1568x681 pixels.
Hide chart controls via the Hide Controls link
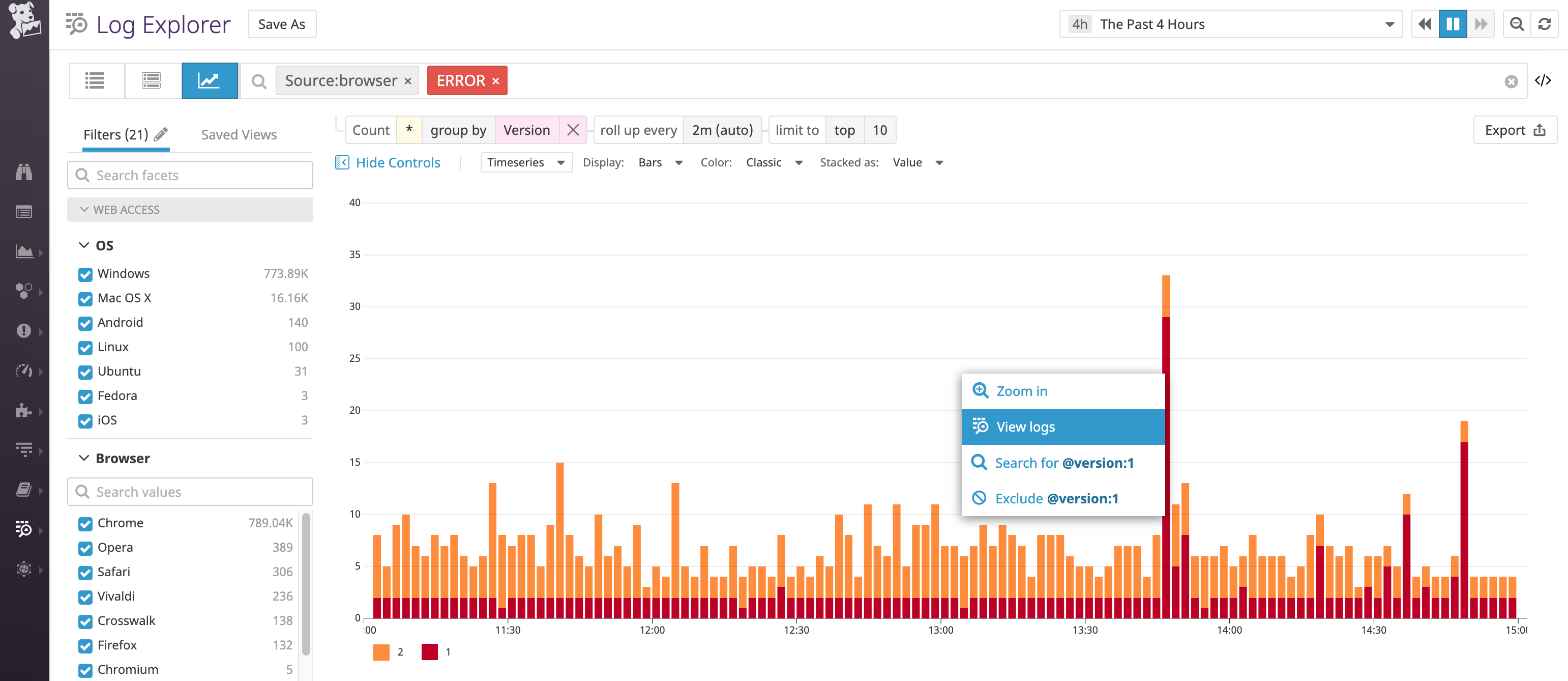(x=398, y=162)
